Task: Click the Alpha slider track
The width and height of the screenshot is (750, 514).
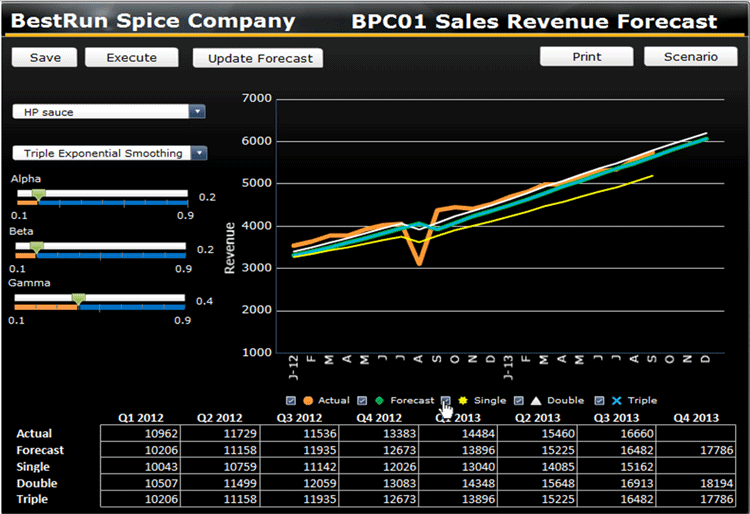Action: pyautogui.click(x=102, y=194)
